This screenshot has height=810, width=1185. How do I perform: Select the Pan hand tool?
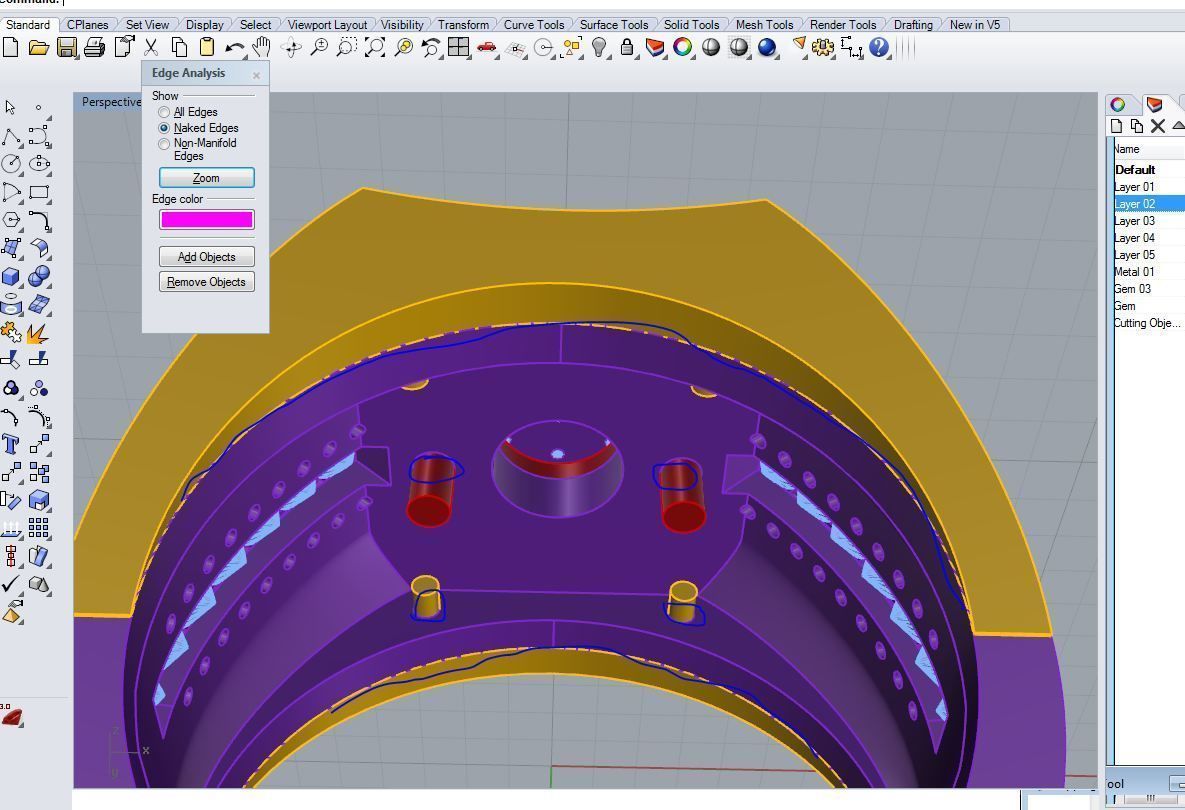point(261,48)
